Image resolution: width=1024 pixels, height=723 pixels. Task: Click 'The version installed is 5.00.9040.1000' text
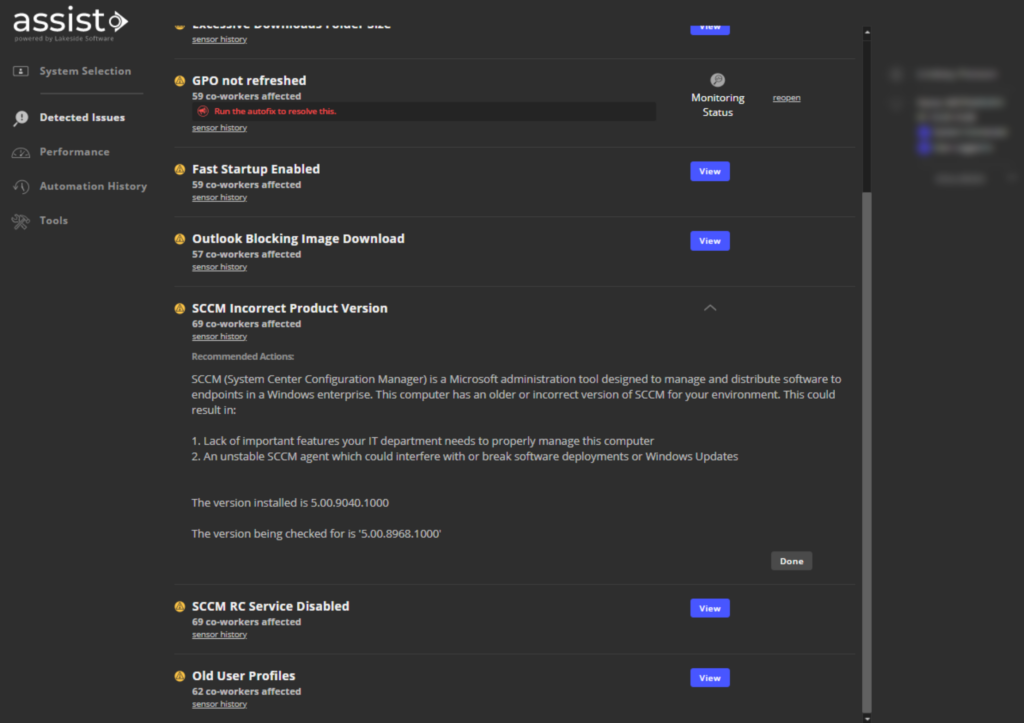290,503
